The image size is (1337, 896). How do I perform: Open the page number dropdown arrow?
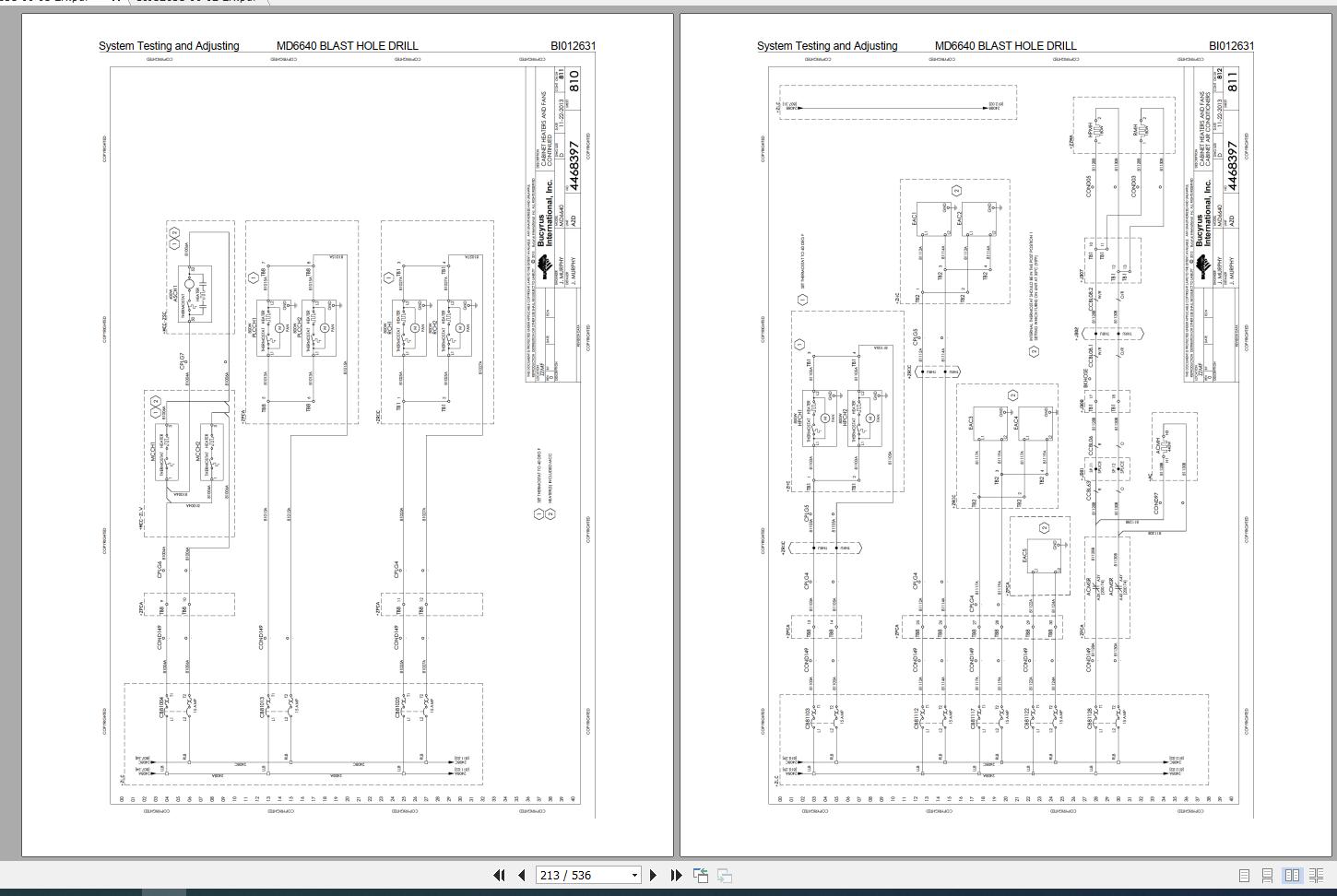(x=634, y=876)
